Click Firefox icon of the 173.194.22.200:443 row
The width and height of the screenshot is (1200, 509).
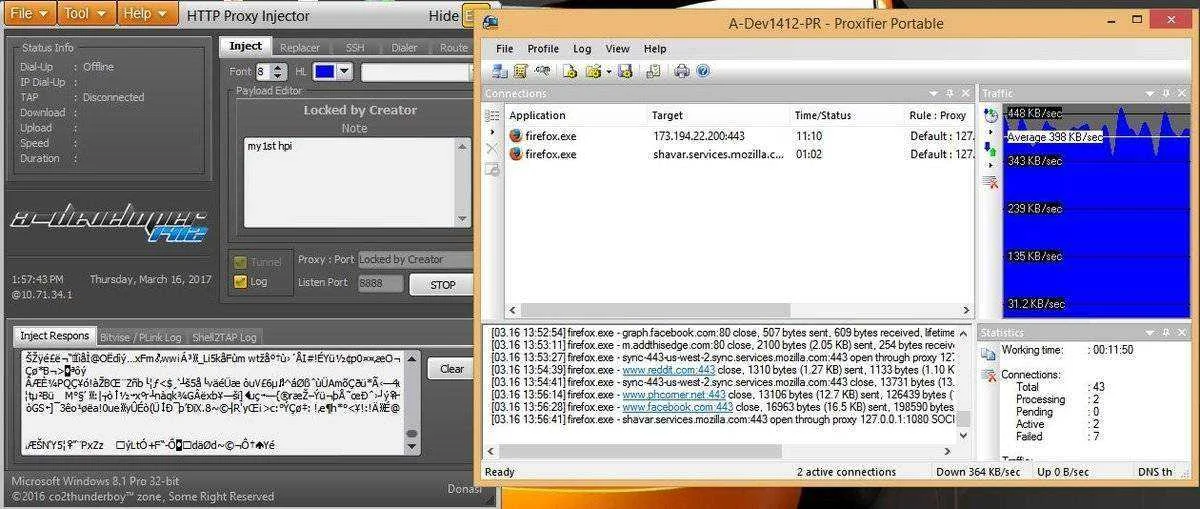pos(516,135)
